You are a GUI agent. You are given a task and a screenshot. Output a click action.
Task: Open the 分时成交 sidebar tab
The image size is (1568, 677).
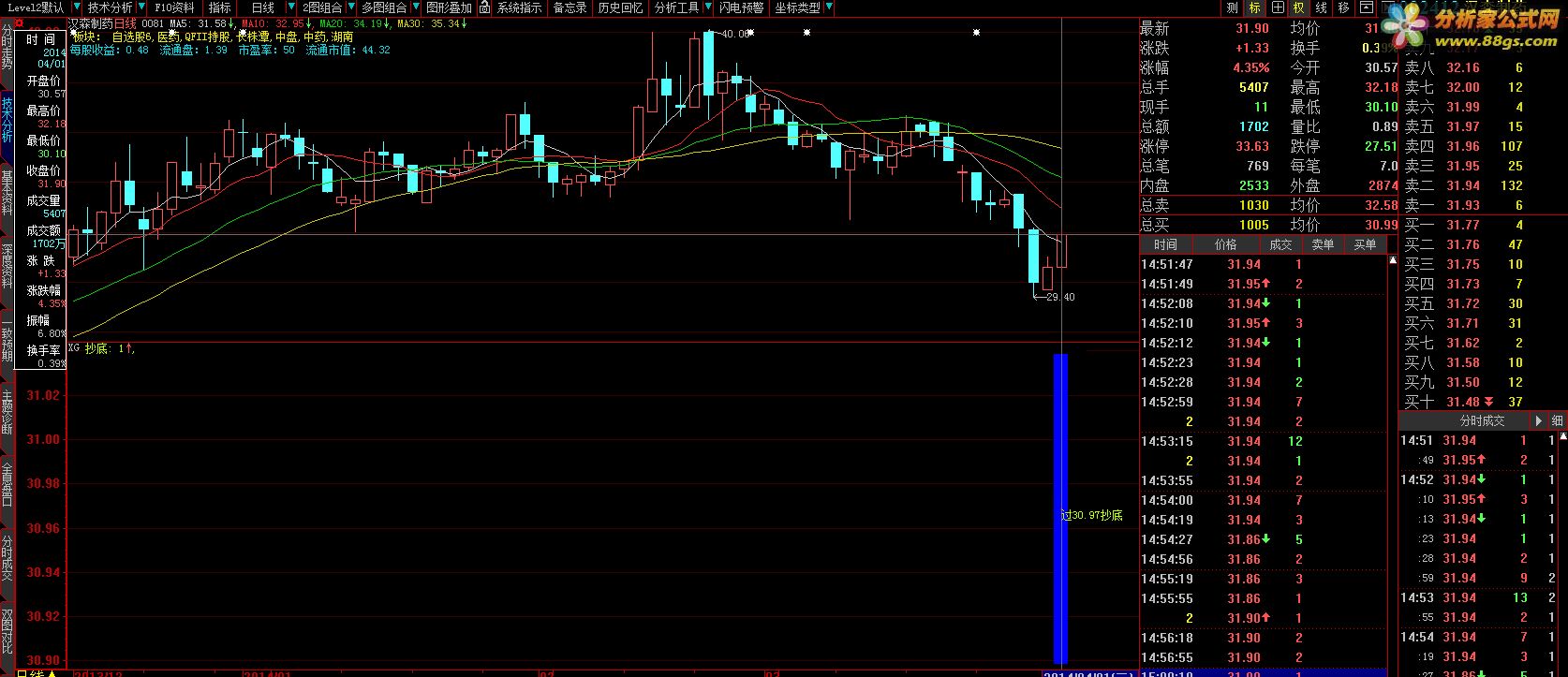[7, 557]
